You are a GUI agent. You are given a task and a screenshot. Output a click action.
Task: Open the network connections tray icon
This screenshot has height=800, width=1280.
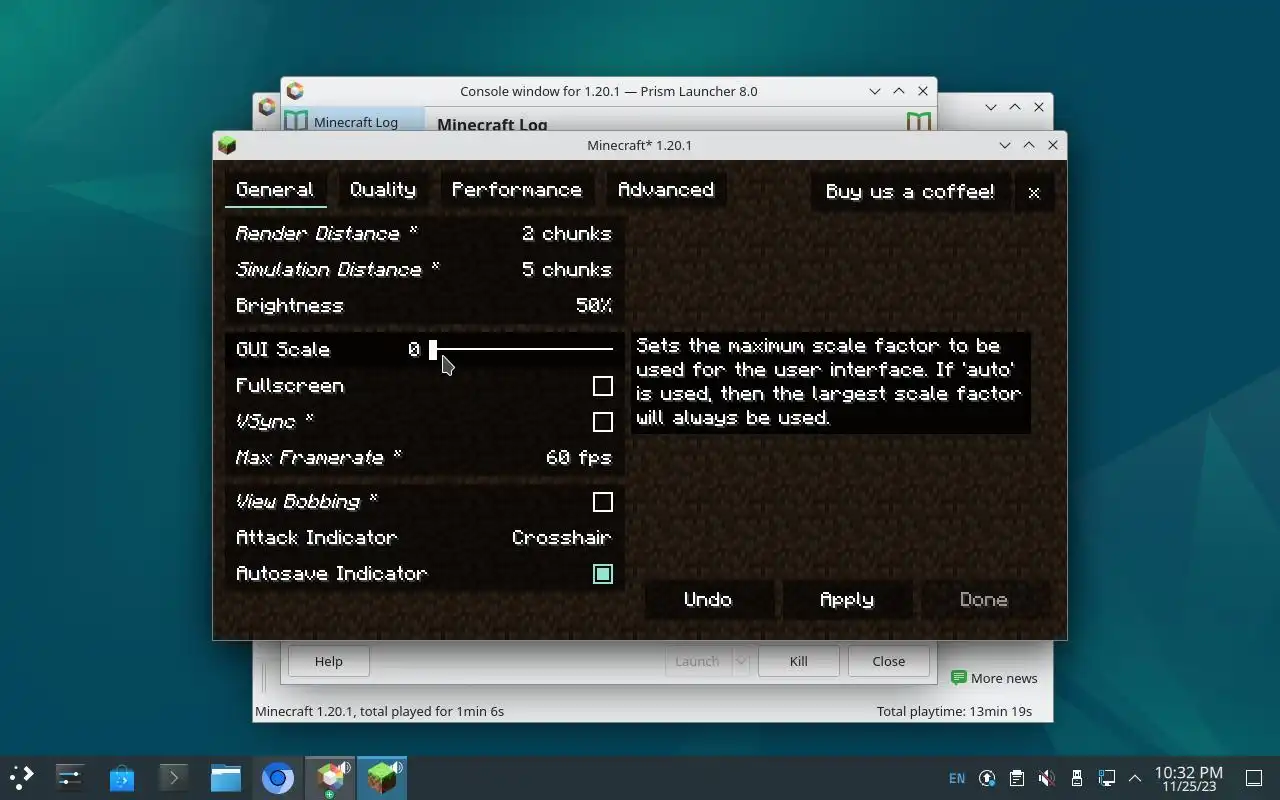pyautogui.click(x=1106, y=778)
